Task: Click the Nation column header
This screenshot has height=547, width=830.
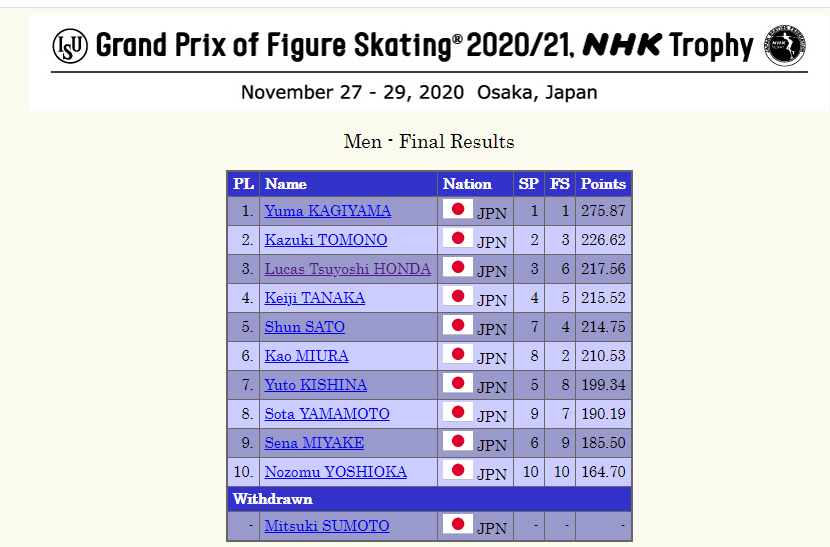Action: (x=467, y=184)
